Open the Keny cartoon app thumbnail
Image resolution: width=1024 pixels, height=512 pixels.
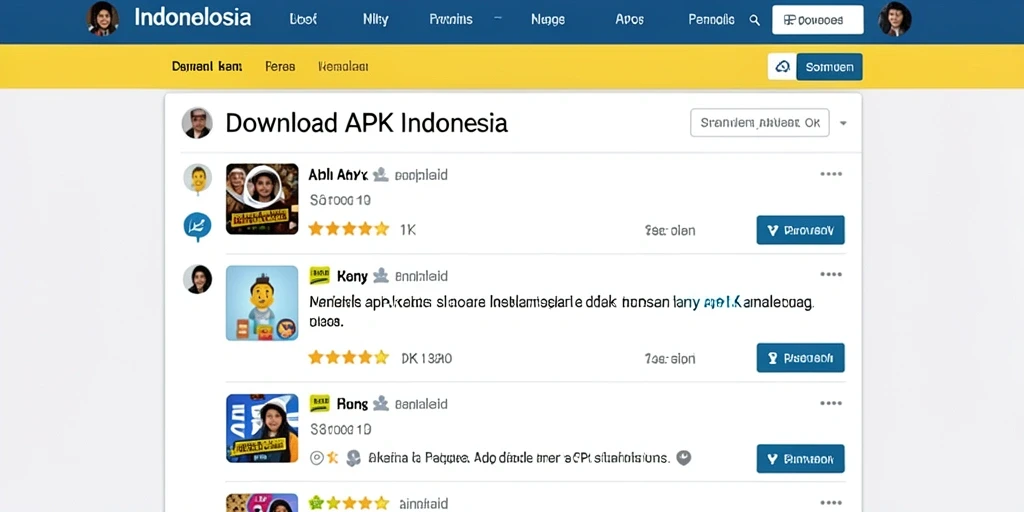coord(262,303)
